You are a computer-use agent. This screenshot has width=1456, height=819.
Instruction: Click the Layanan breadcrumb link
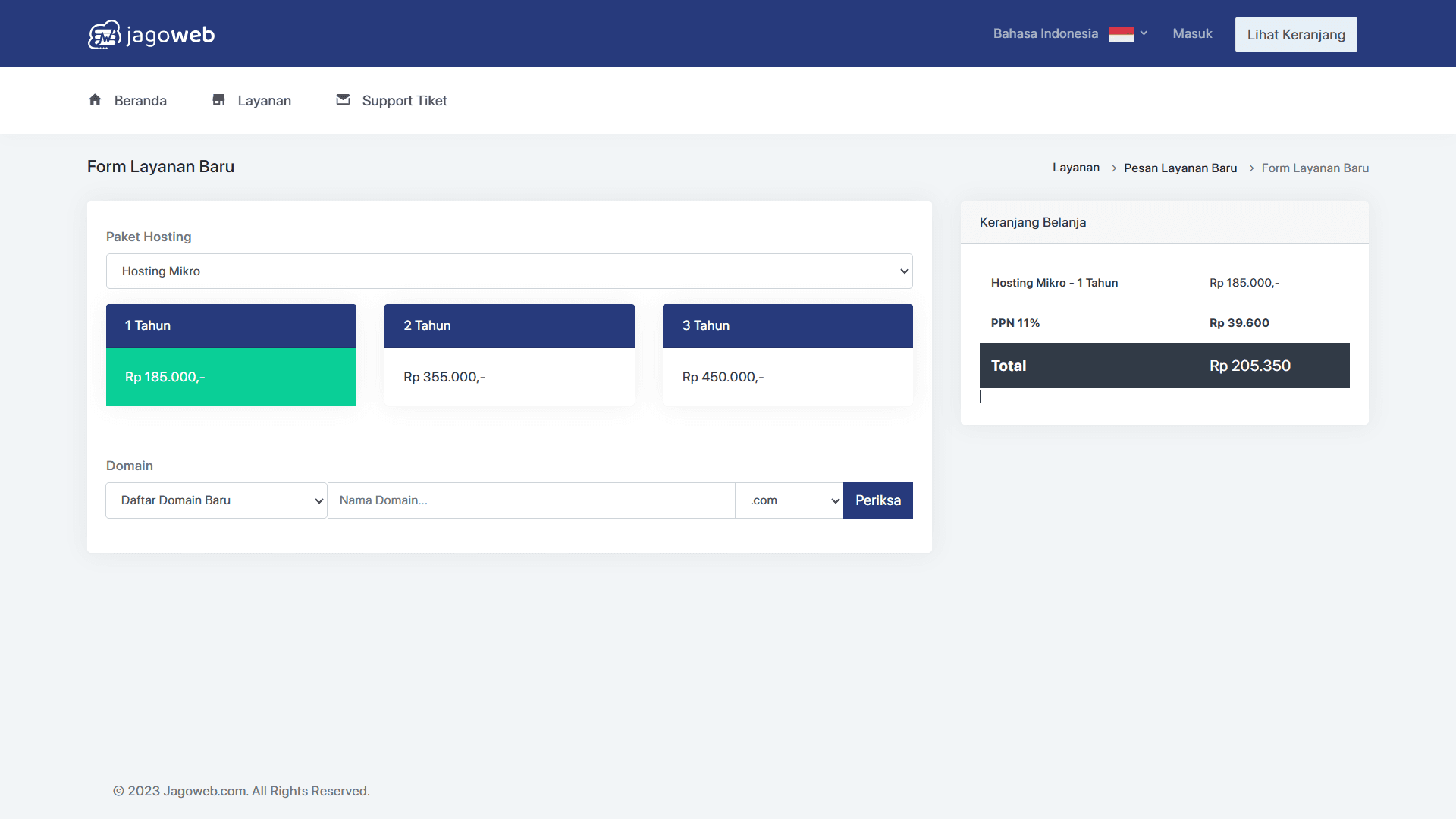coord(1076,168)
